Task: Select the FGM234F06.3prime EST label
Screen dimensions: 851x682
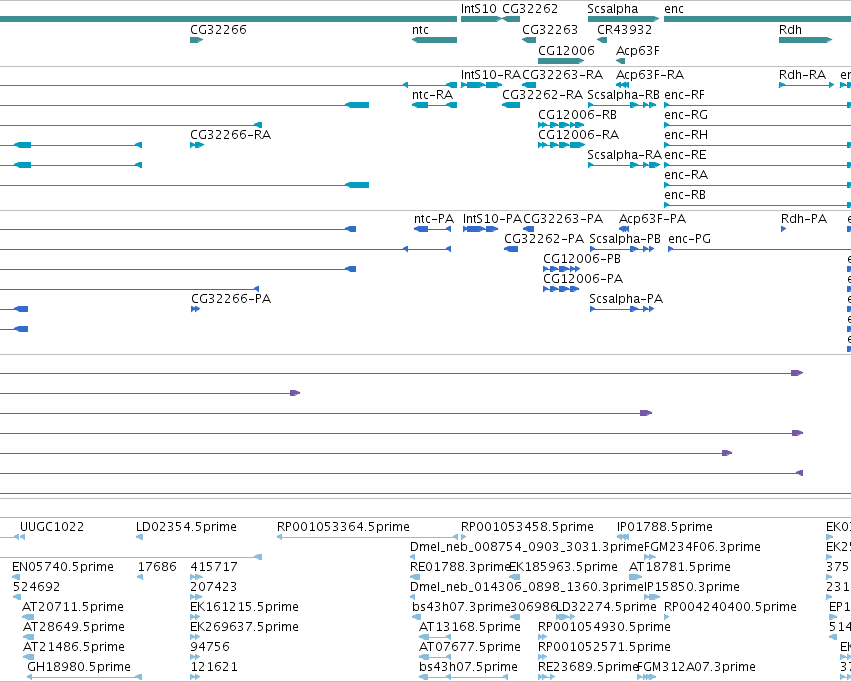Action: pos(702,547)
